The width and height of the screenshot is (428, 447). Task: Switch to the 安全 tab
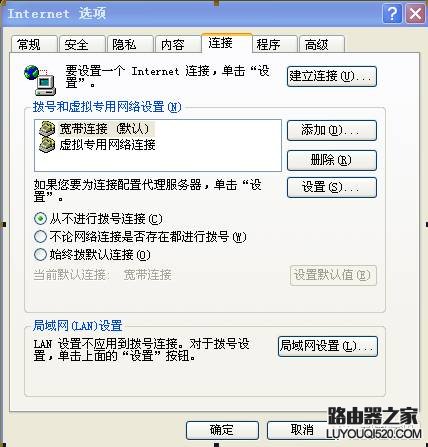[x=82, y=44]
